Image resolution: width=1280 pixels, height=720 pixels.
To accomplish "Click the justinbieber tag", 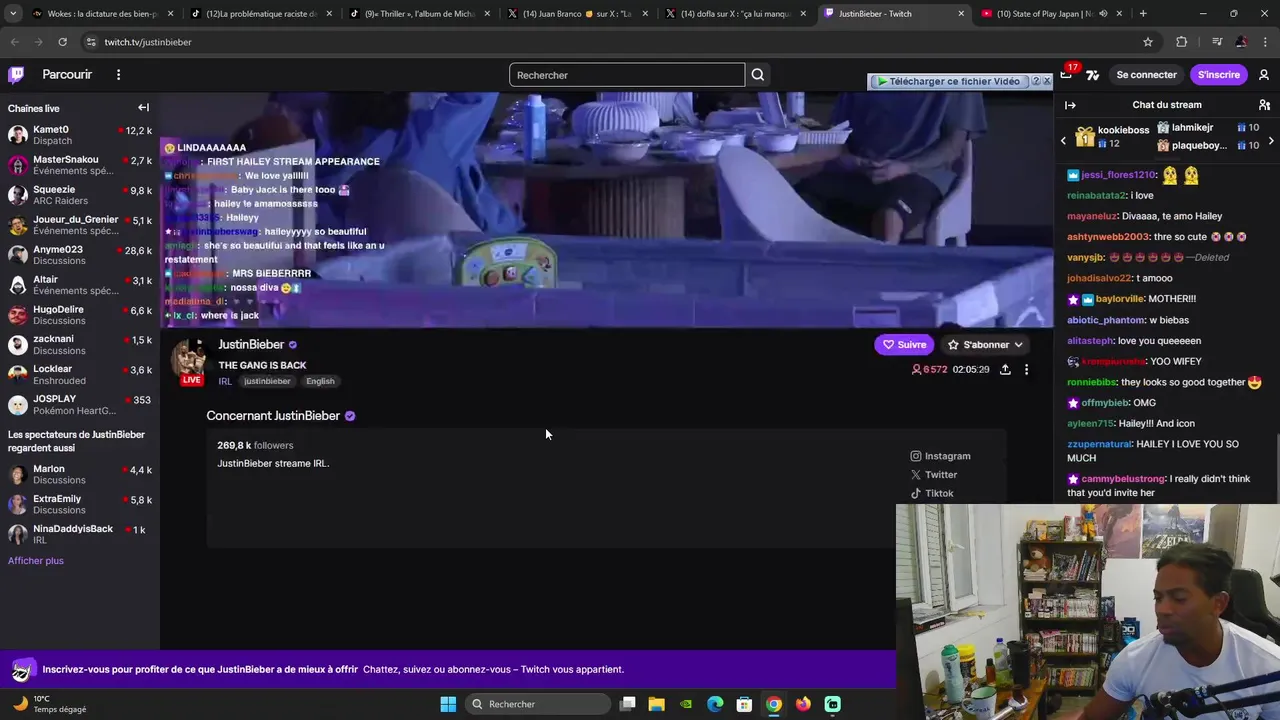I will click(267, 381).
